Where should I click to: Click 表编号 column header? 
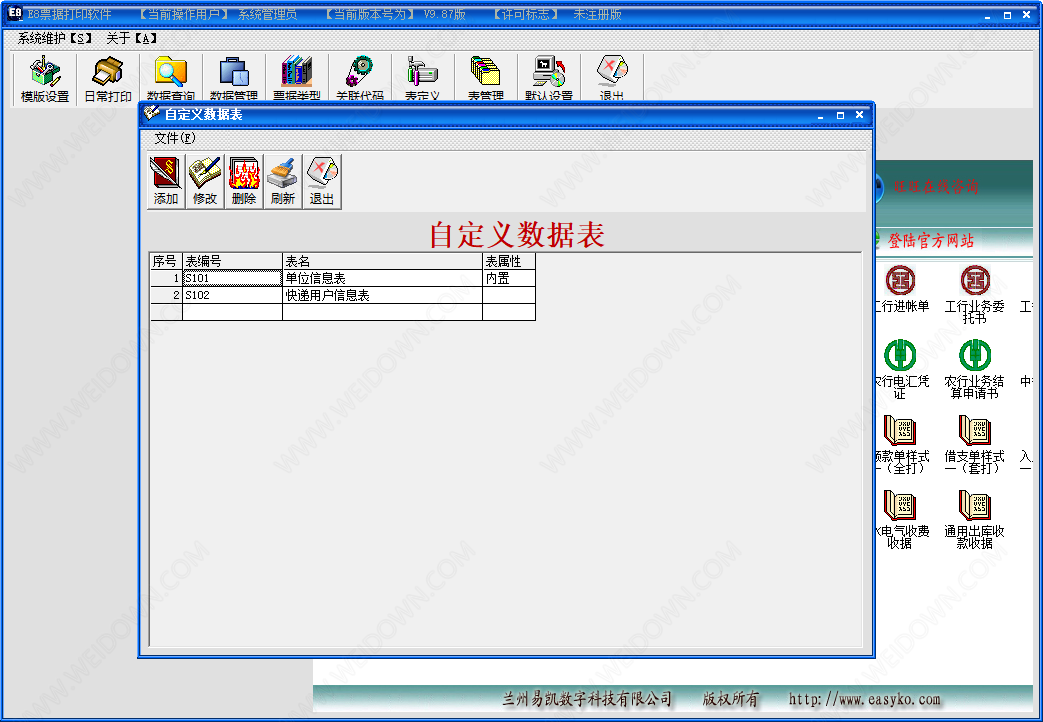pyautogui.click(x=232, y=261)
